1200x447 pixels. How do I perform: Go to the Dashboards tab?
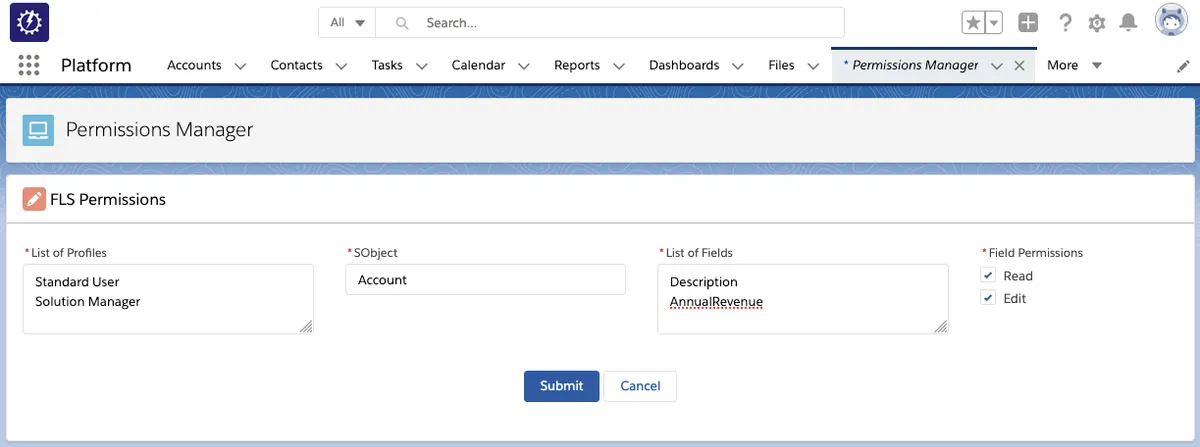point(684,65)
